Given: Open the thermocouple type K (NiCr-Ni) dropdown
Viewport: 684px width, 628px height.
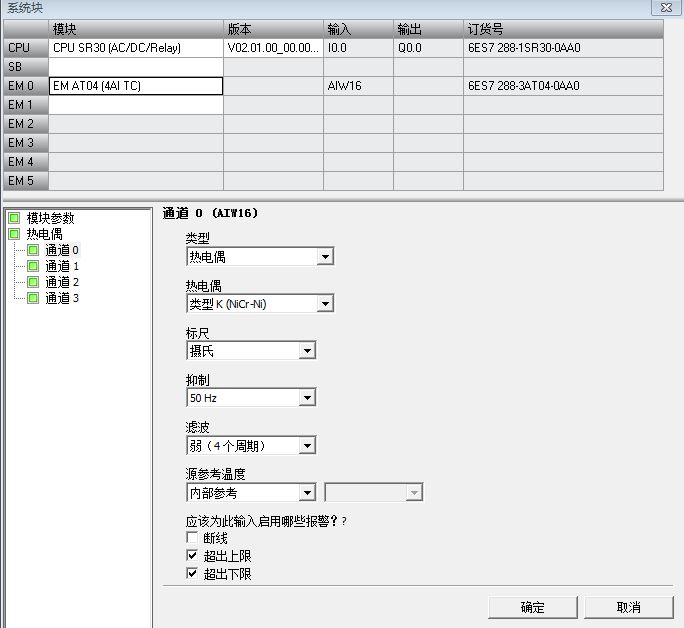Looking at the screenshot, I should click(x=324, y=304).
